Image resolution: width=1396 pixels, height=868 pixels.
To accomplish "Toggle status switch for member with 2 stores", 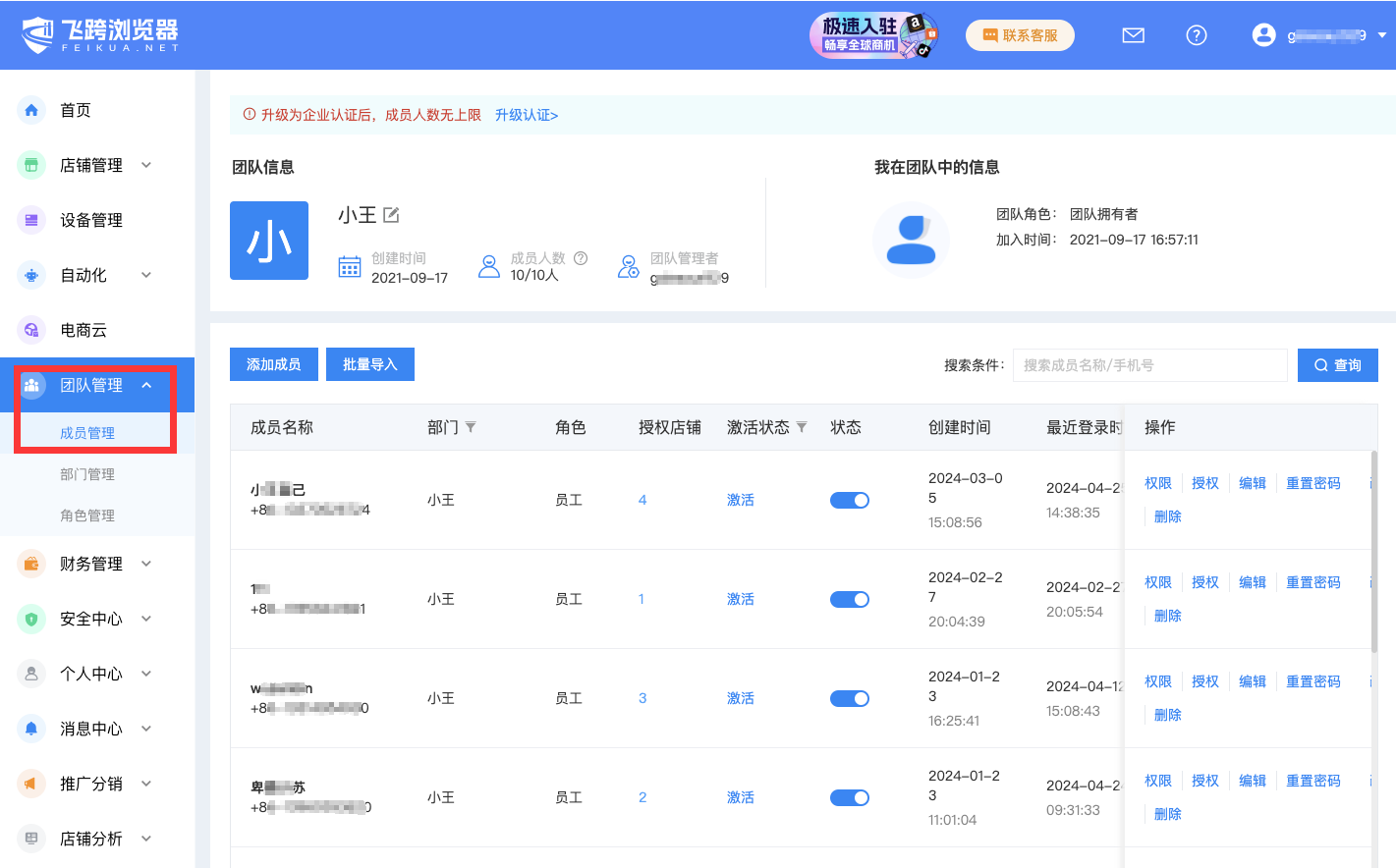I will (x=850, y=798).
